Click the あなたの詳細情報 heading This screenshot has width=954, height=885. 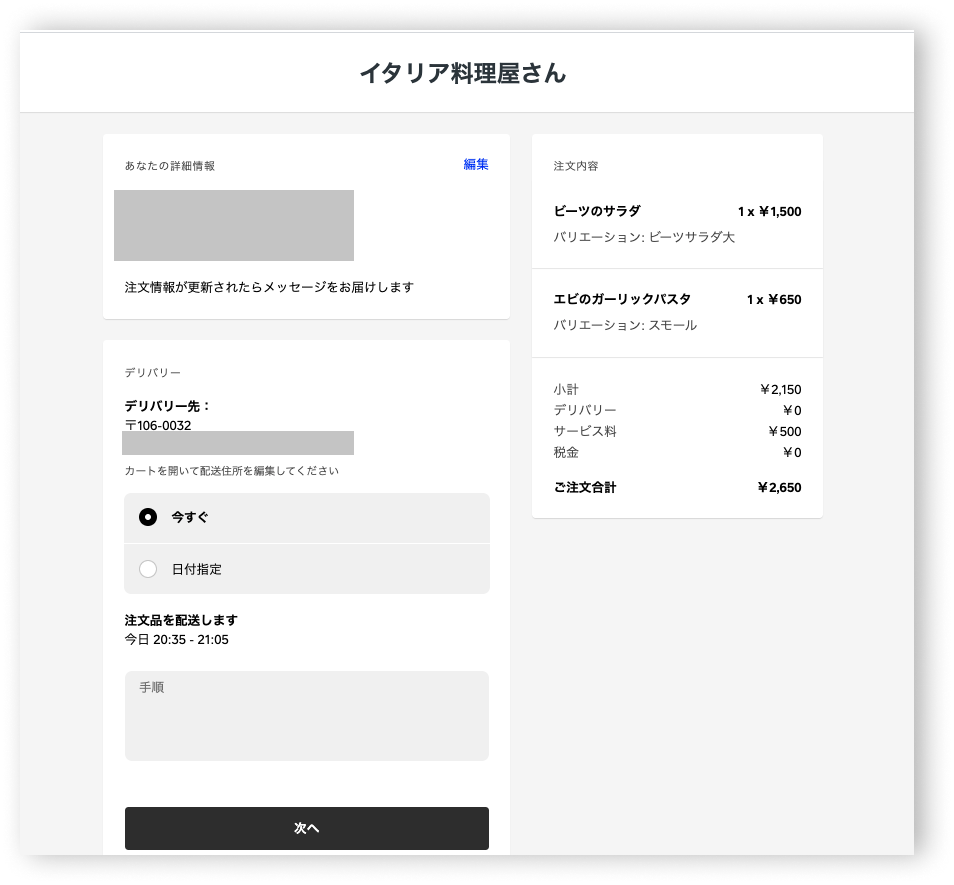coord(170,166)
